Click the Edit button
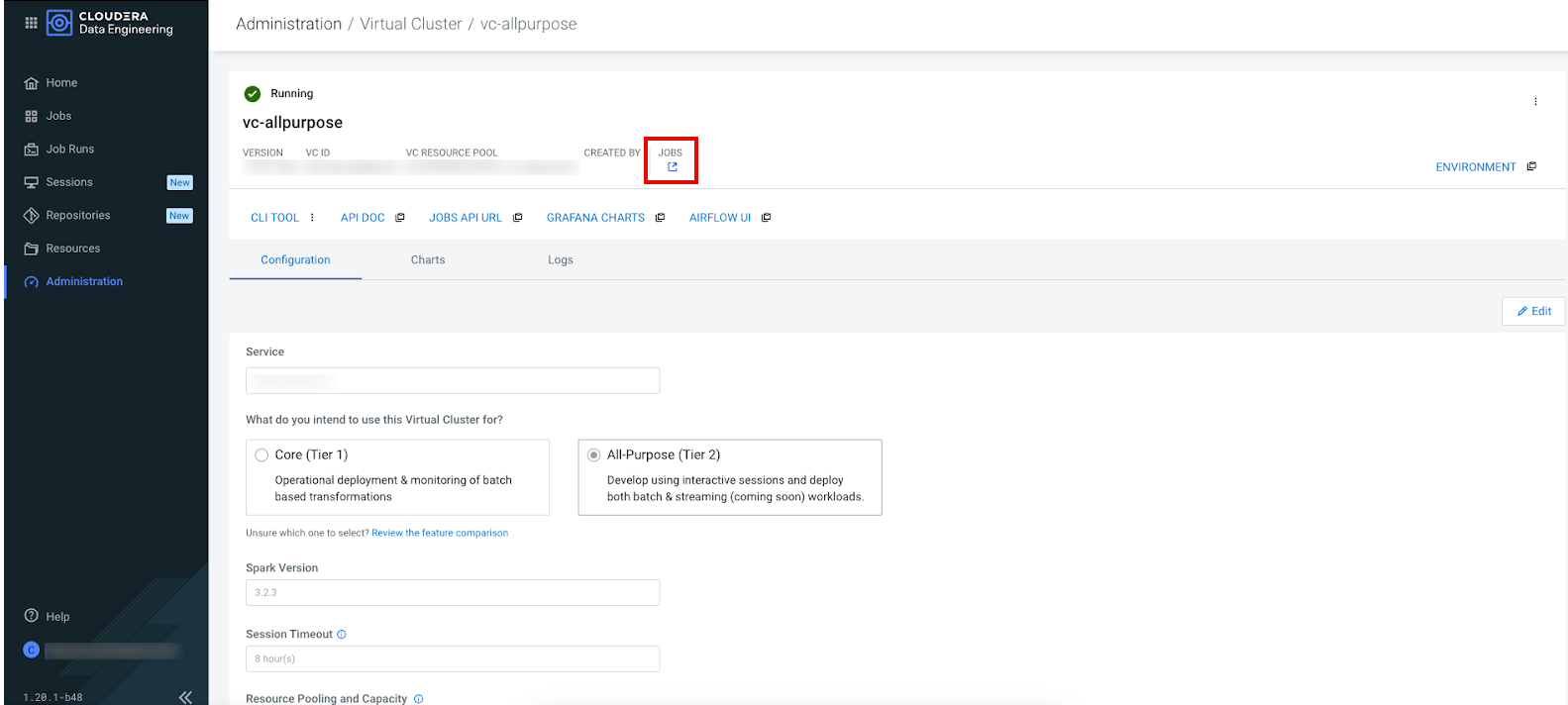Screen dimensions: 1568x705 [1533, 311]
